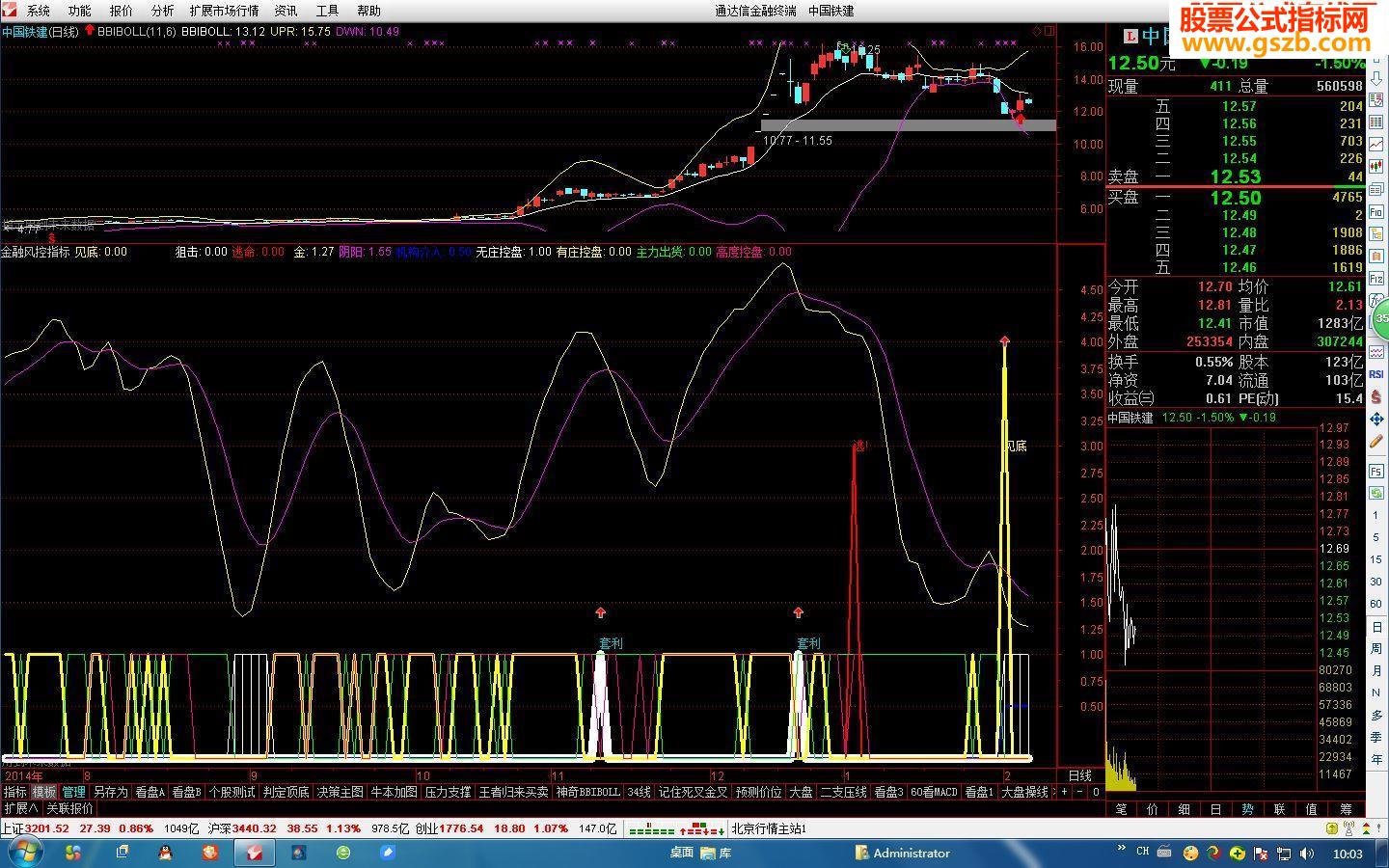The width and height of the screenshot is (1389, 868).
Task: Open the 工具 menu
Action: tap(328, 11)
